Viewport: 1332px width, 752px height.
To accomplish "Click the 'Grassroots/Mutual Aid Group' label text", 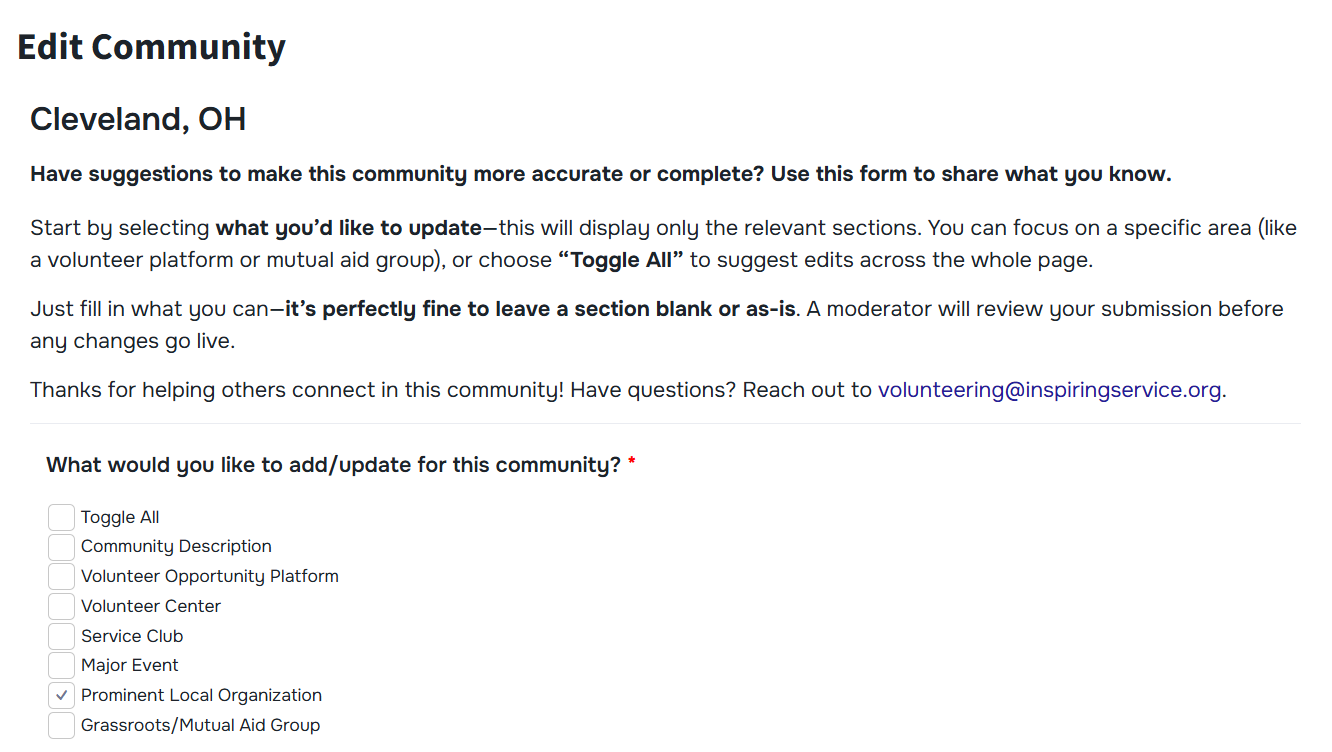I will (200, 725).
